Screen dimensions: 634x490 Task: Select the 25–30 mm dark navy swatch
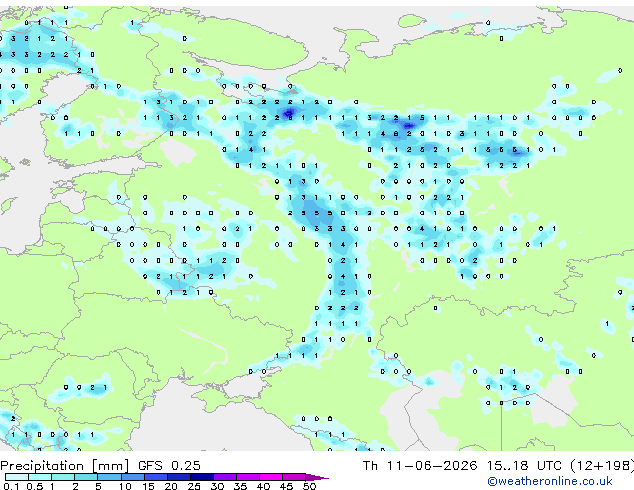click(202, 477)
